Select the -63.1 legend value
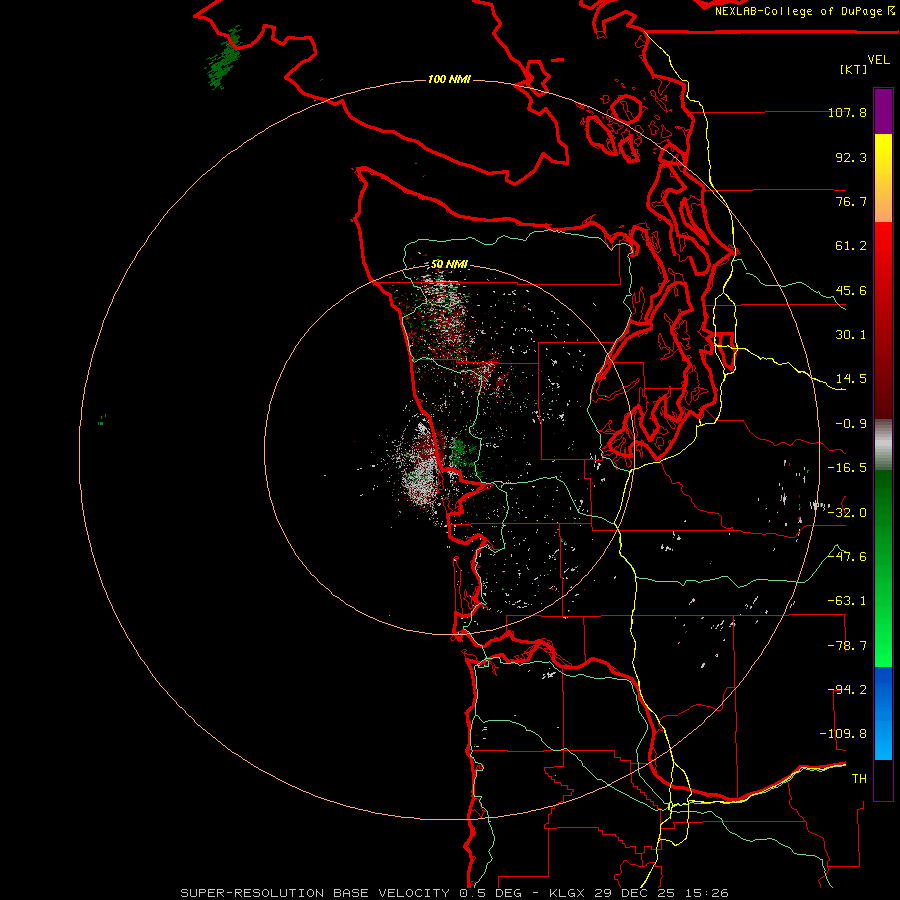This screenshot has width=900, height=900. 847,601
